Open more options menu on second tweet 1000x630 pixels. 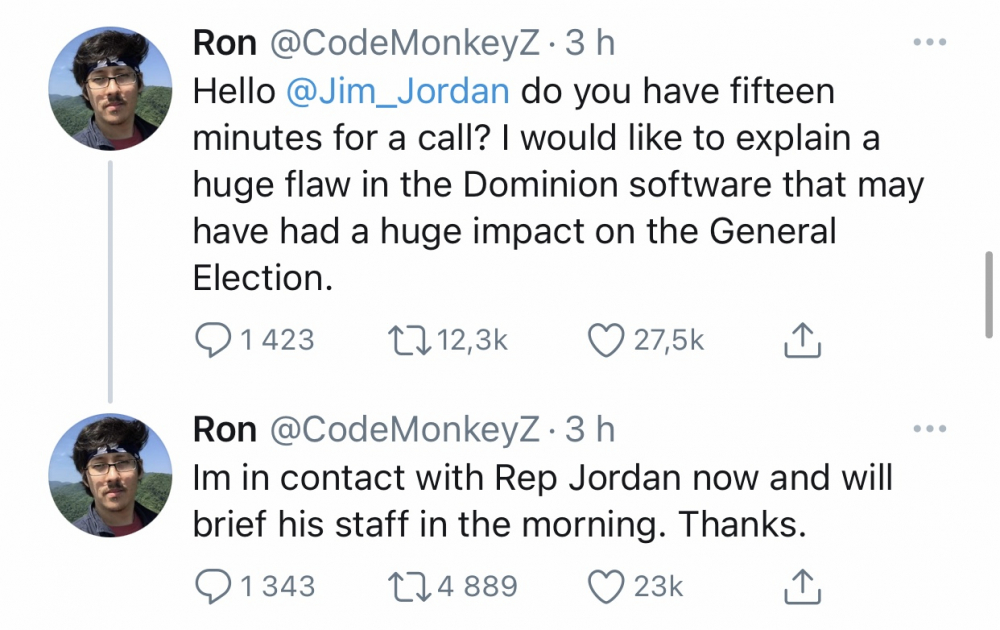click(929, 430)
